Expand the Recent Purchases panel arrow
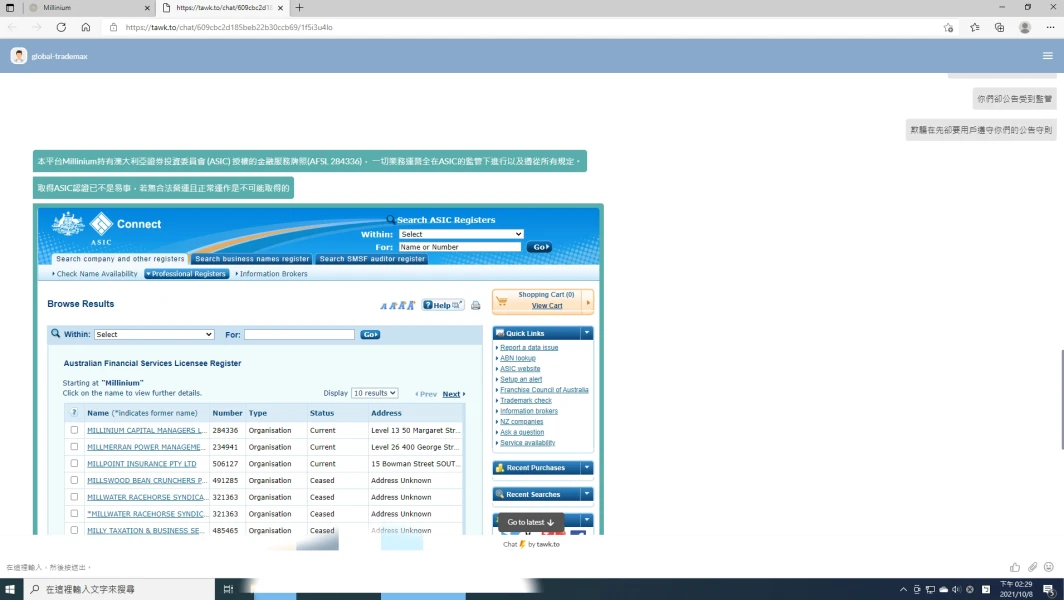Screen dimensions: 1064x600 coord(587,468)
